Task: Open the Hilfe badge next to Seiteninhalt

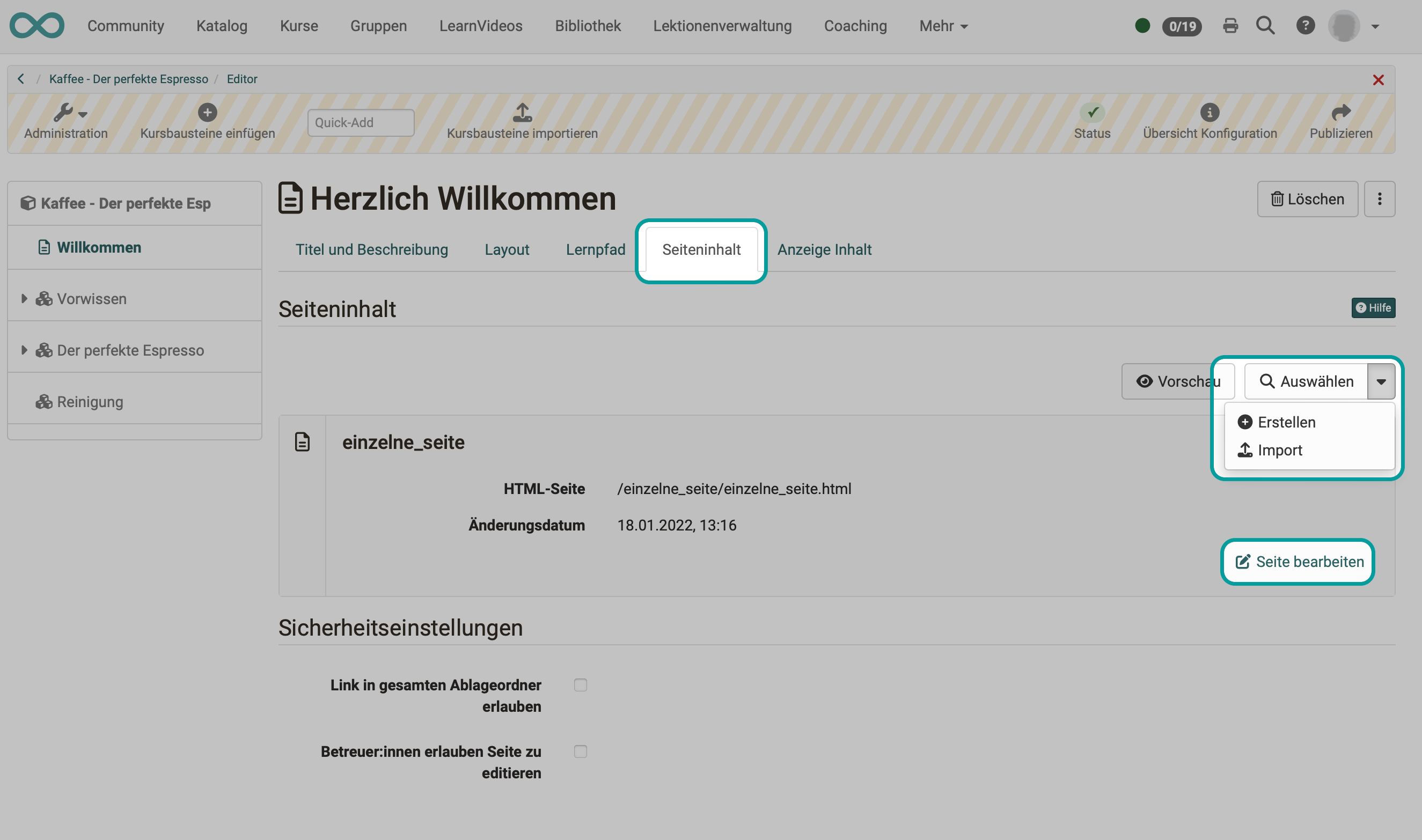Action: (x=1373, y=308)
